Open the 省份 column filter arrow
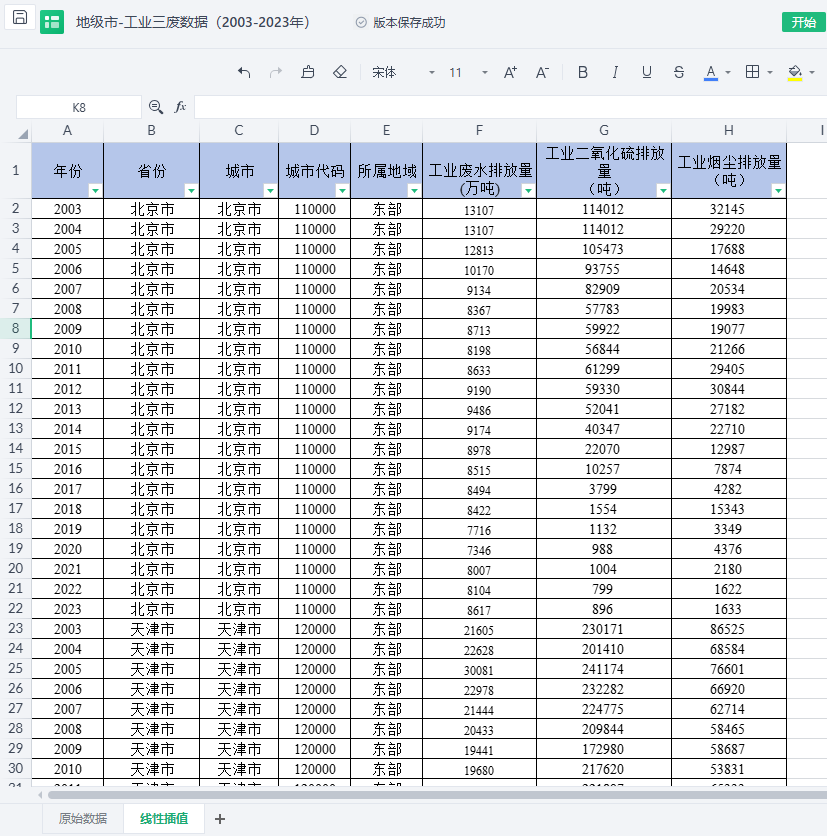 click(x=191, y=190)
